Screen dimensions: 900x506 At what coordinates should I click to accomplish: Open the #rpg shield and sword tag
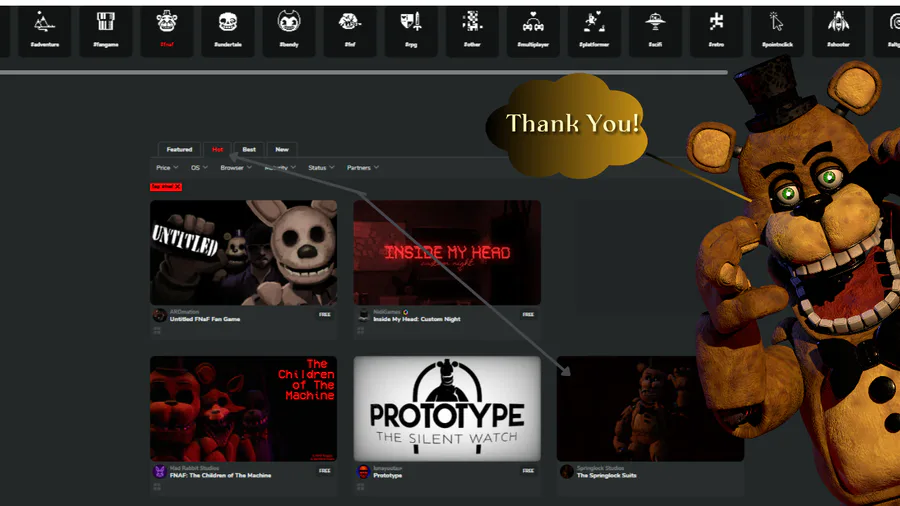point(411,31)
